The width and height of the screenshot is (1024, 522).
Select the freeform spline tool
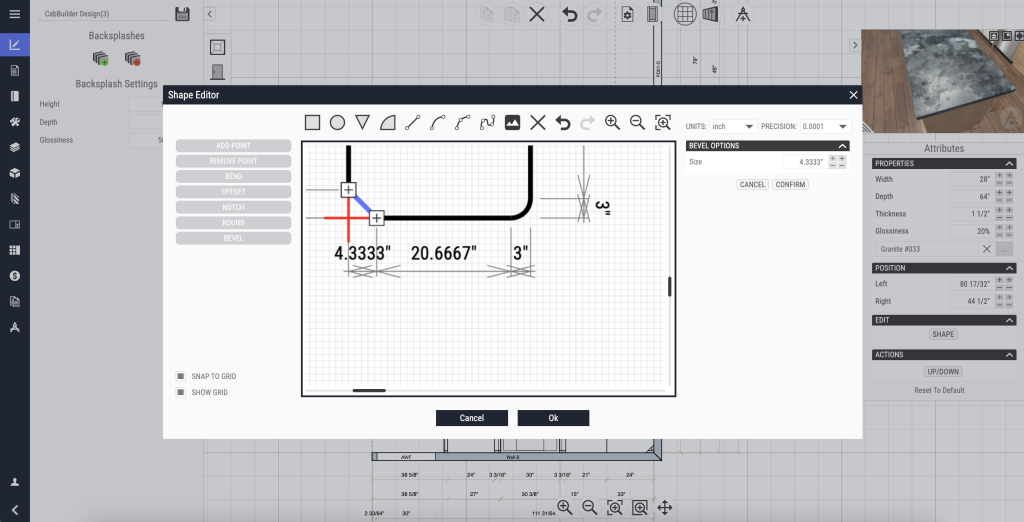pos(487,122)
